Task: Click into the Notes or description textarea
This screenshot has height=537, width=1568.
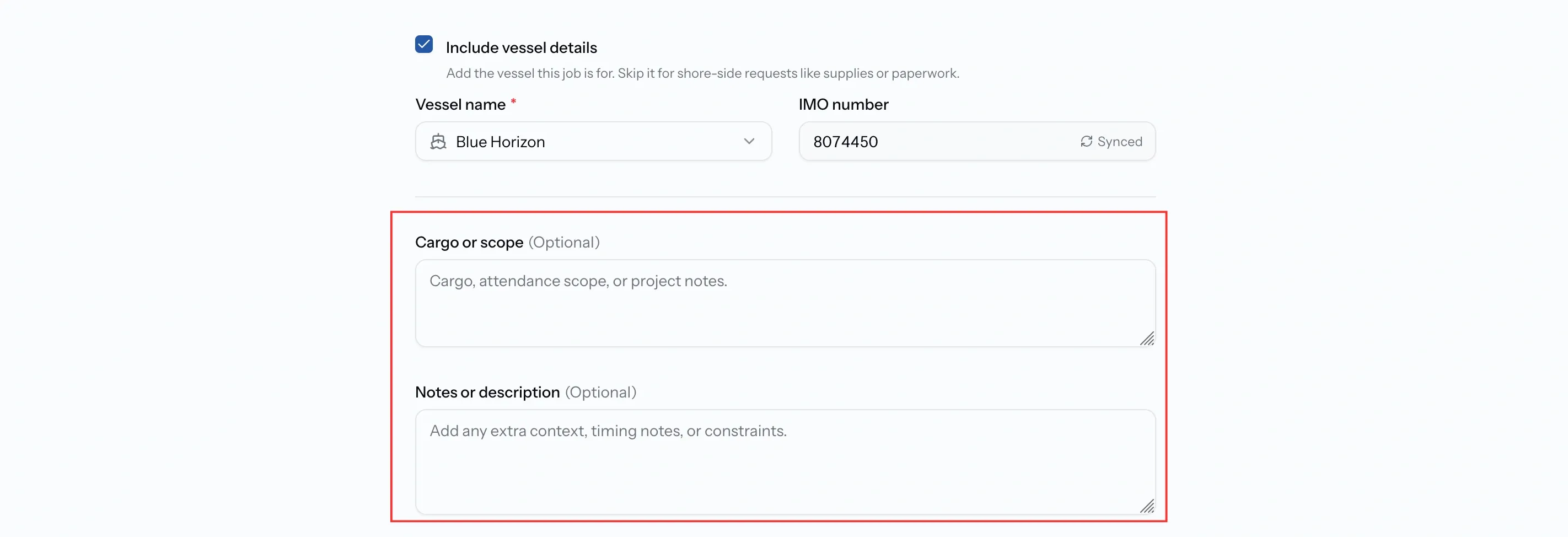Action: tap(785, 462)
